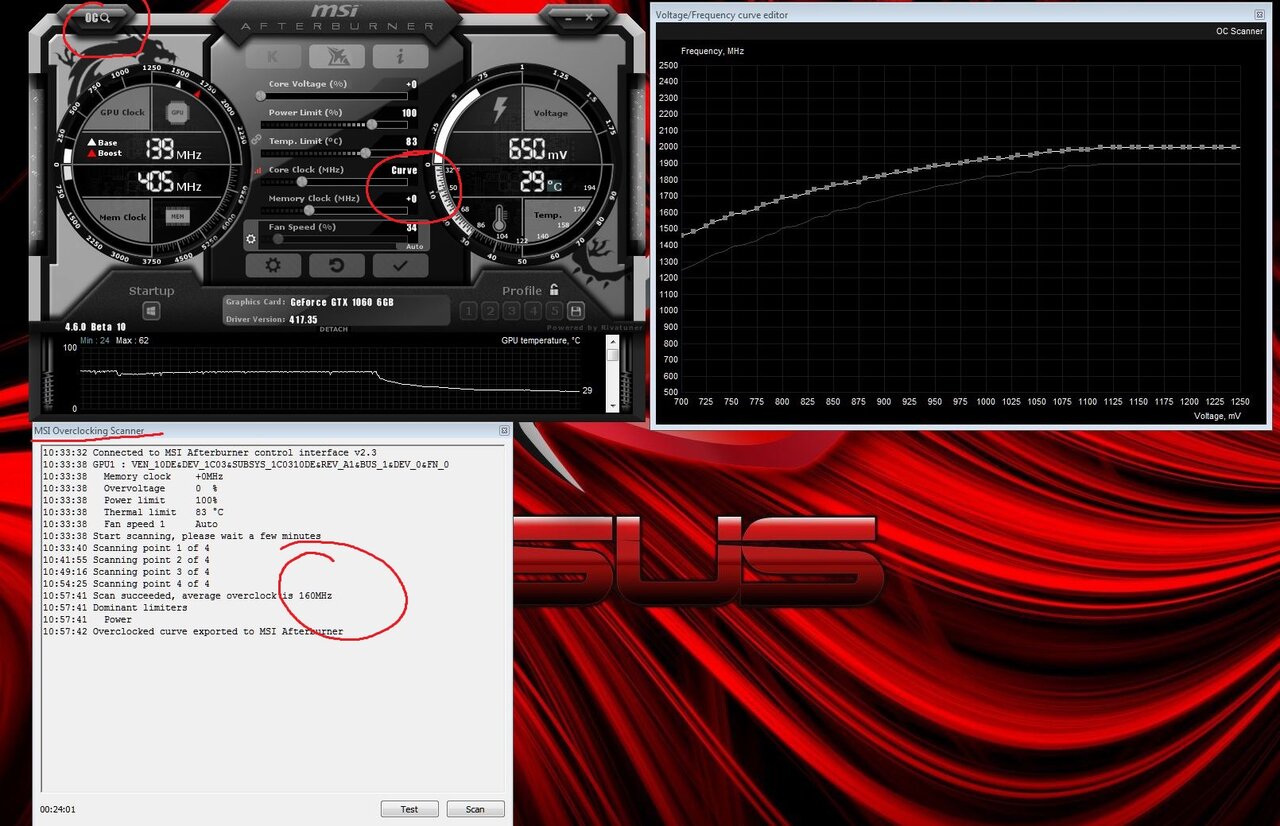Screen dimensions: 1280x826
Task: Click the GPU chip icon in the clock gauge
Action: [178, 113]
